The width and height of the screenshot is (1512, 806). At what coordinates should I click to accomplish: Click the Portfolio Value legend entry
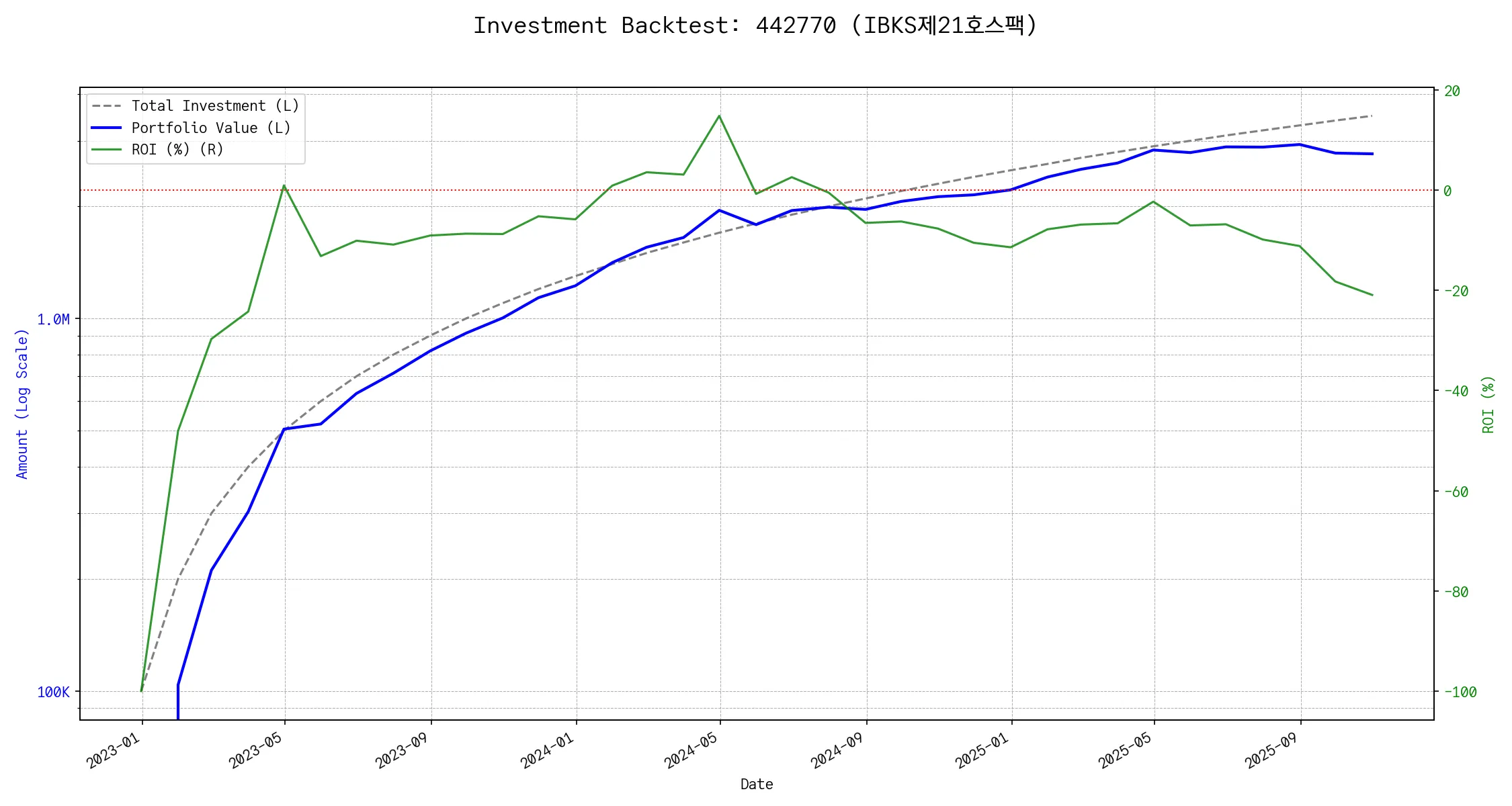pyautogui.click(x=211, y=128)
